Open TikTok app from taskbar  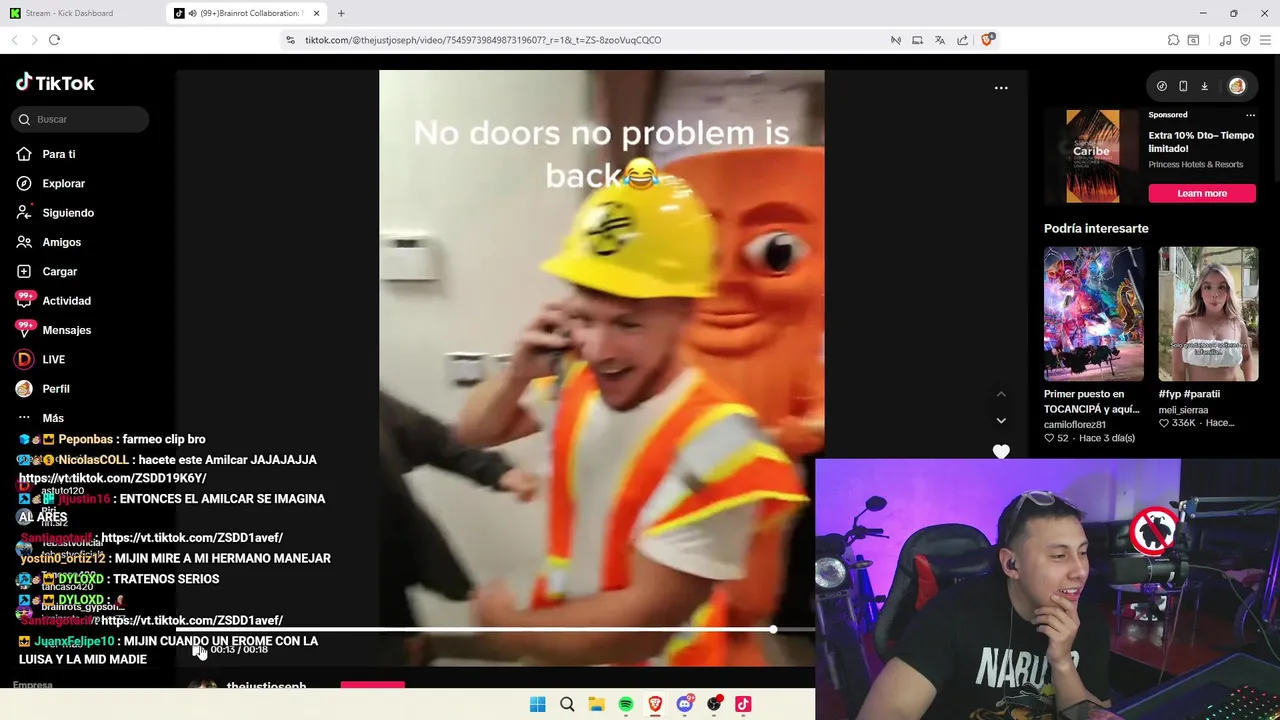point(743,704)
